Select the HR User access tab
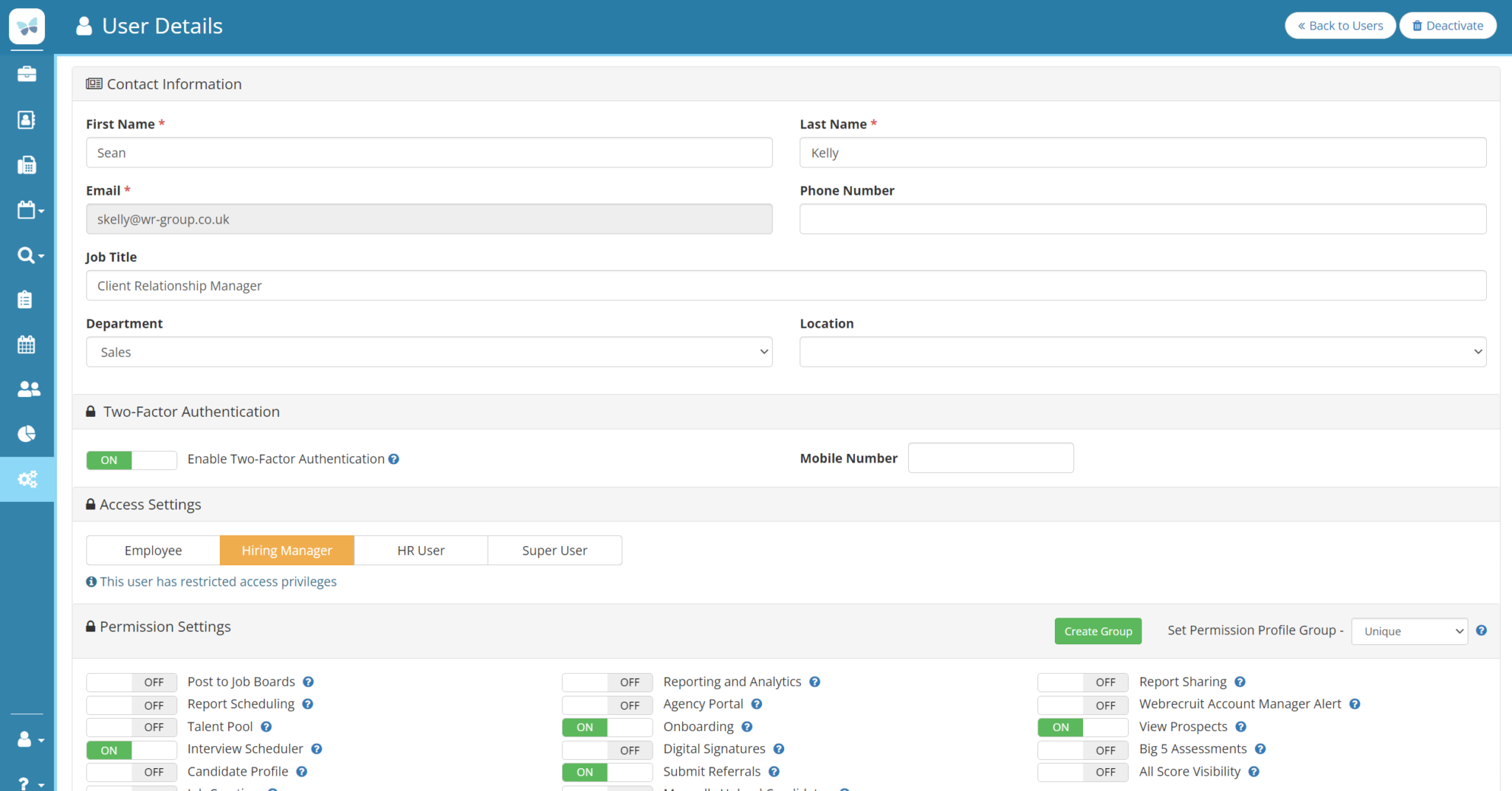Screen dimensions: 1512x791 pyautogui.click(x=421, y=550)
